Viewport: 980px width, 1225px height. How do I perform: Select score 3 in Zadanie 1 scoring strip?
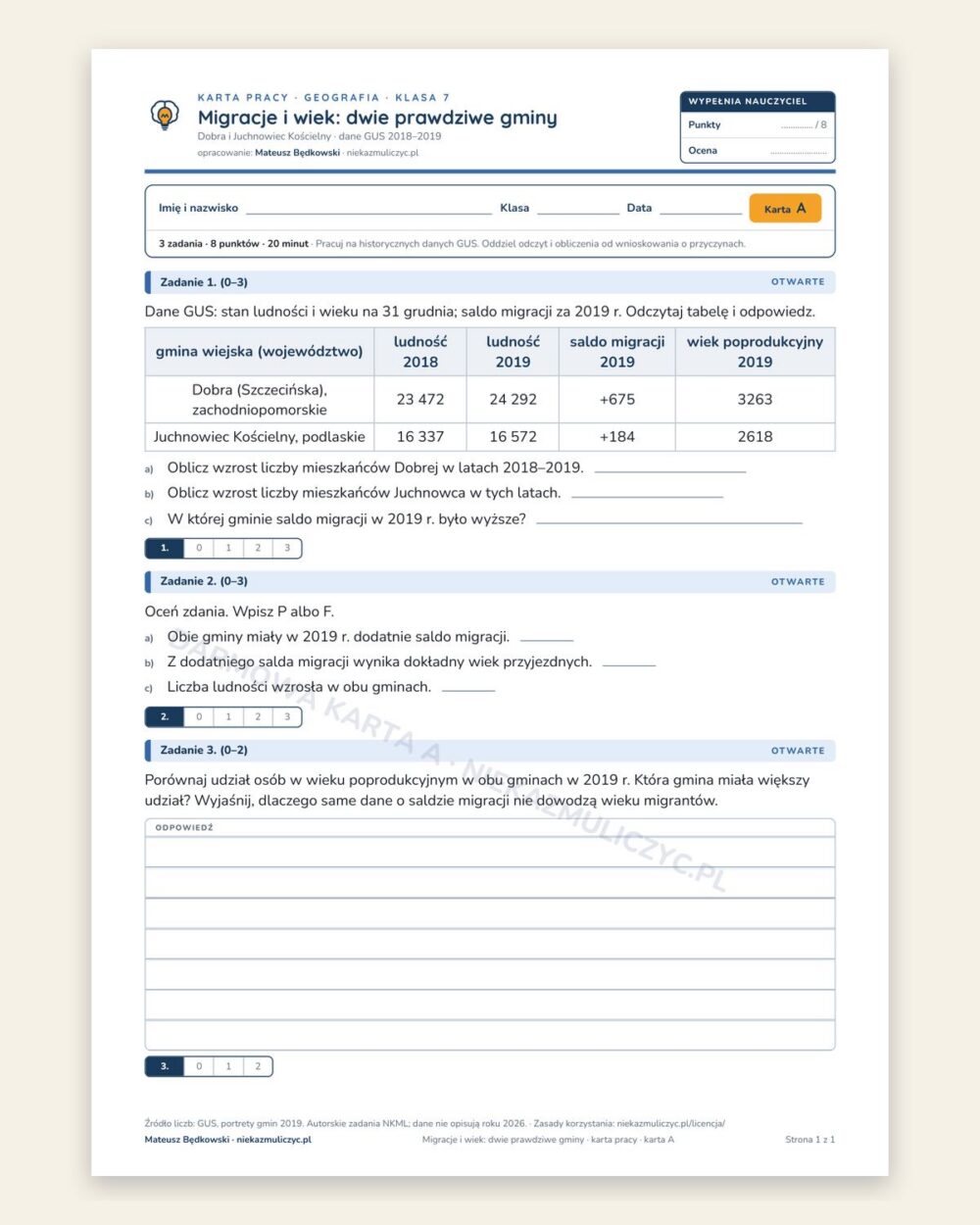pos(287,548)
